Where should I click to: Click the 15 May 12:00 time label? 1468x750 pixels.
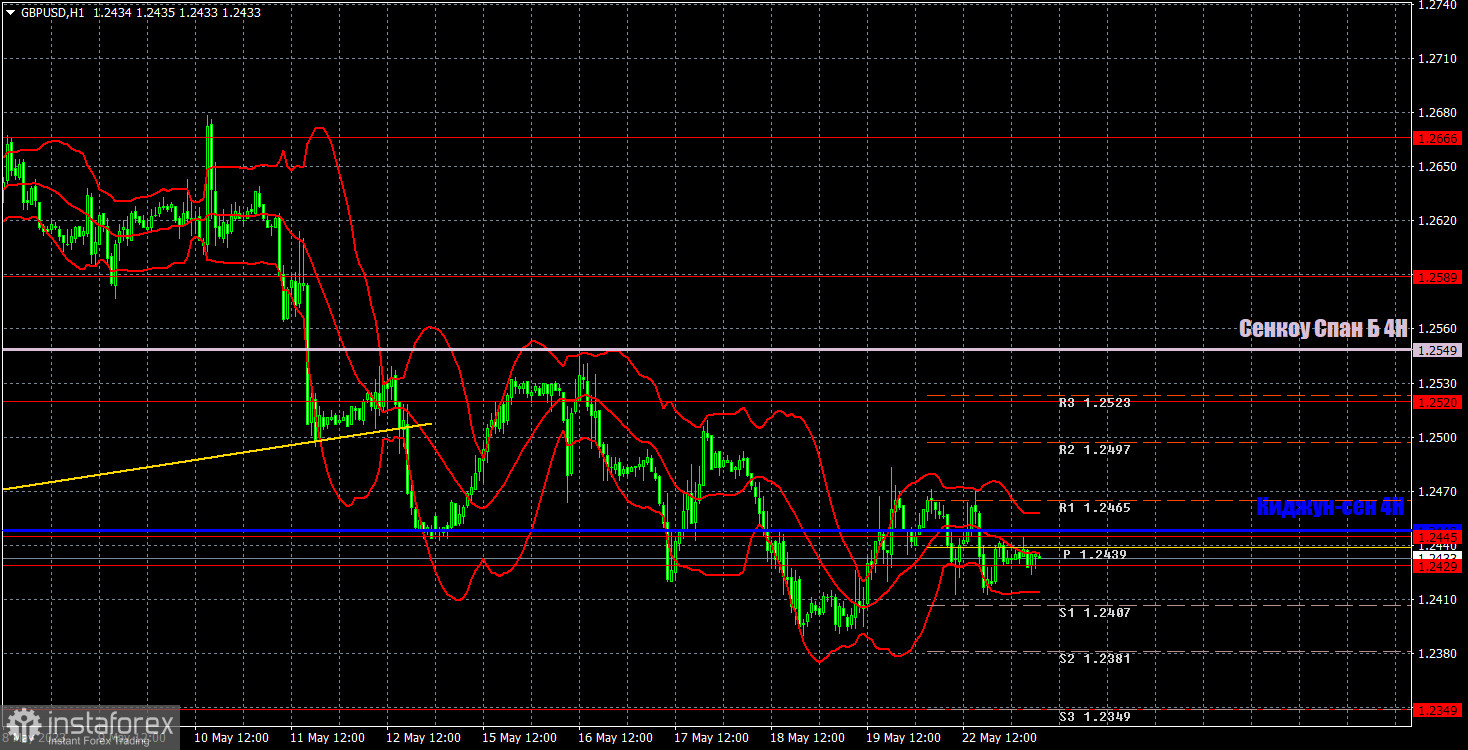click(x=519, y=737)
